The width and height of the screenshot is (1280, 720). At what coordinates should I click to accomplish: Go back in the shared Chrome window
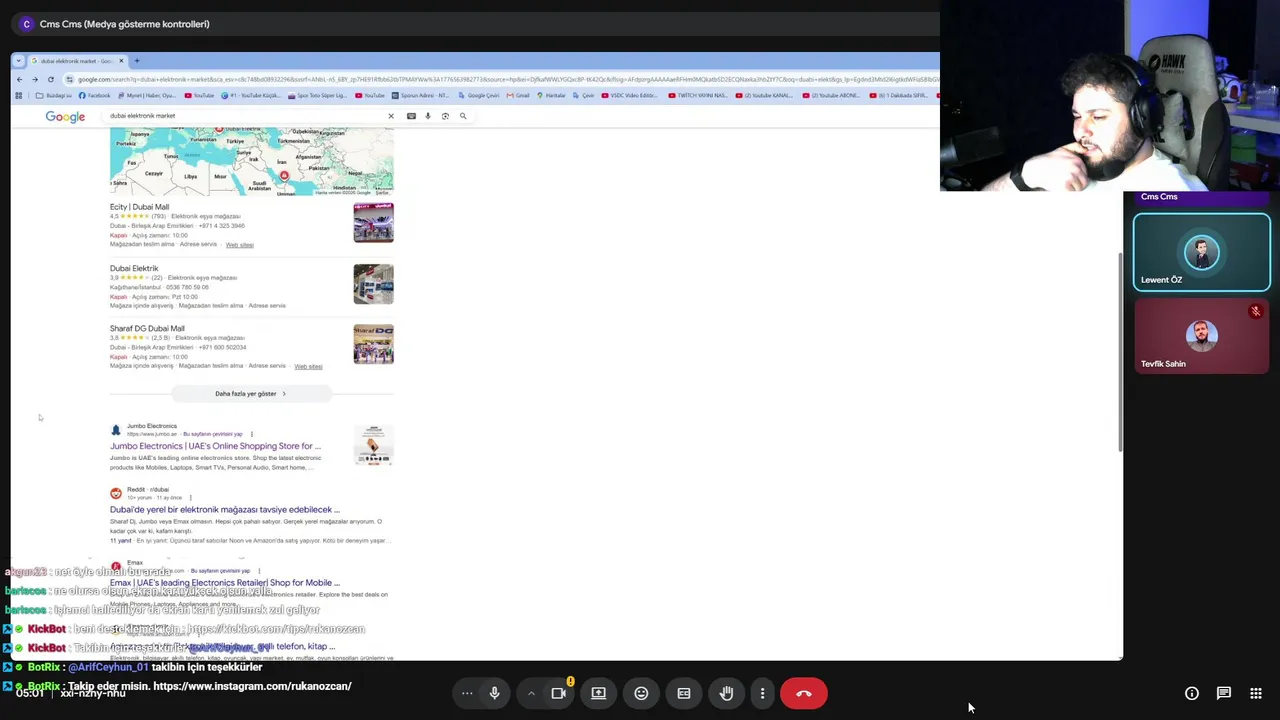19,79
